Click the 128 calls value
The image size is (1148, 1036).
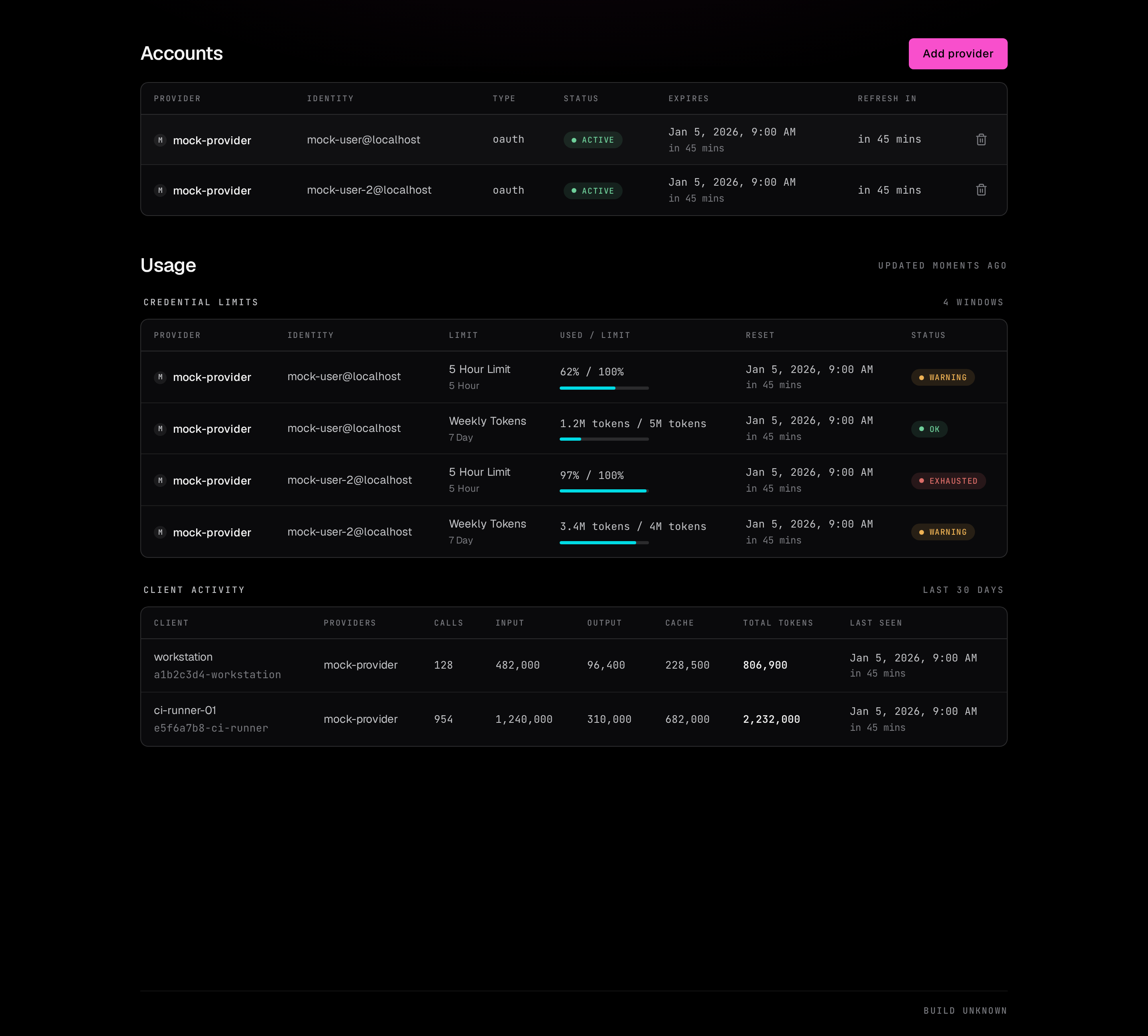[x=443, y=665]
